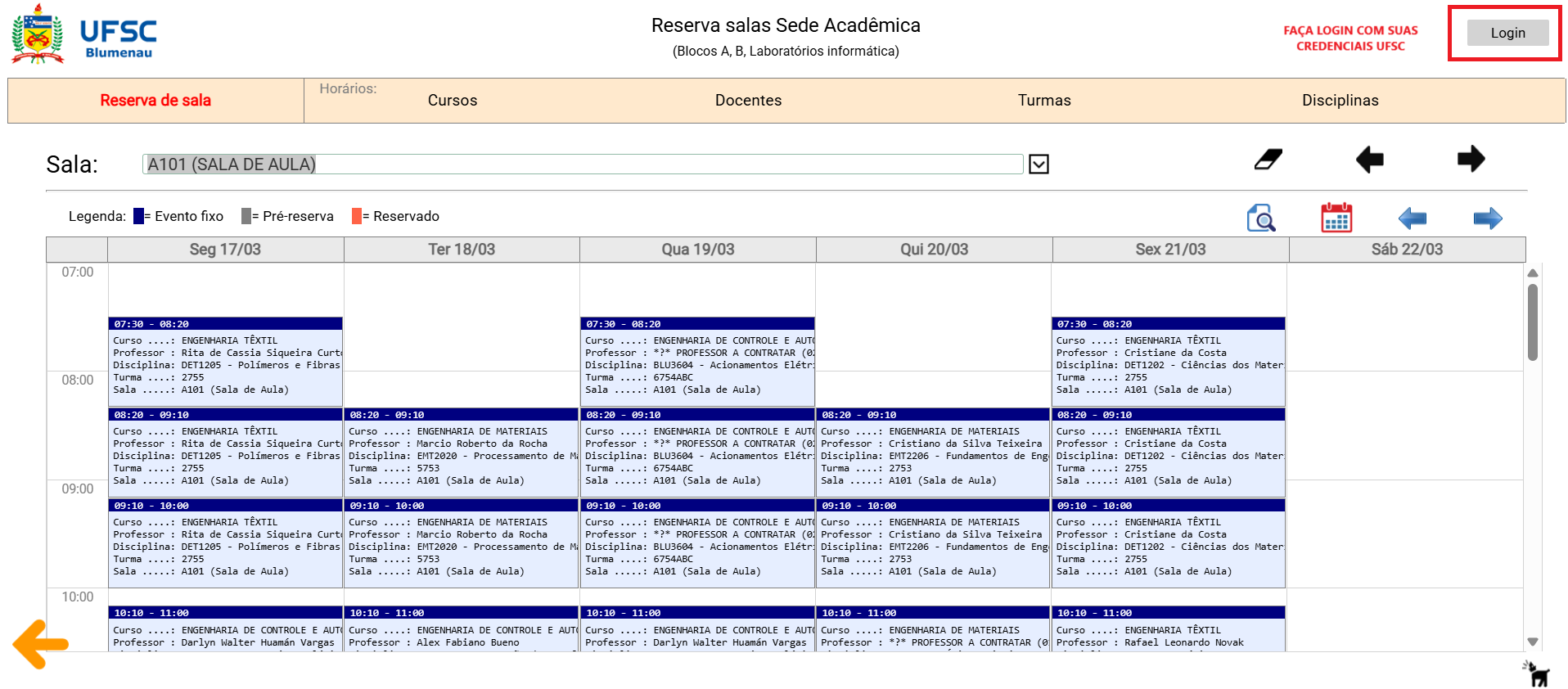
Task: Click the orange Reservado legend swatch
Action: (x=357, y=216)
